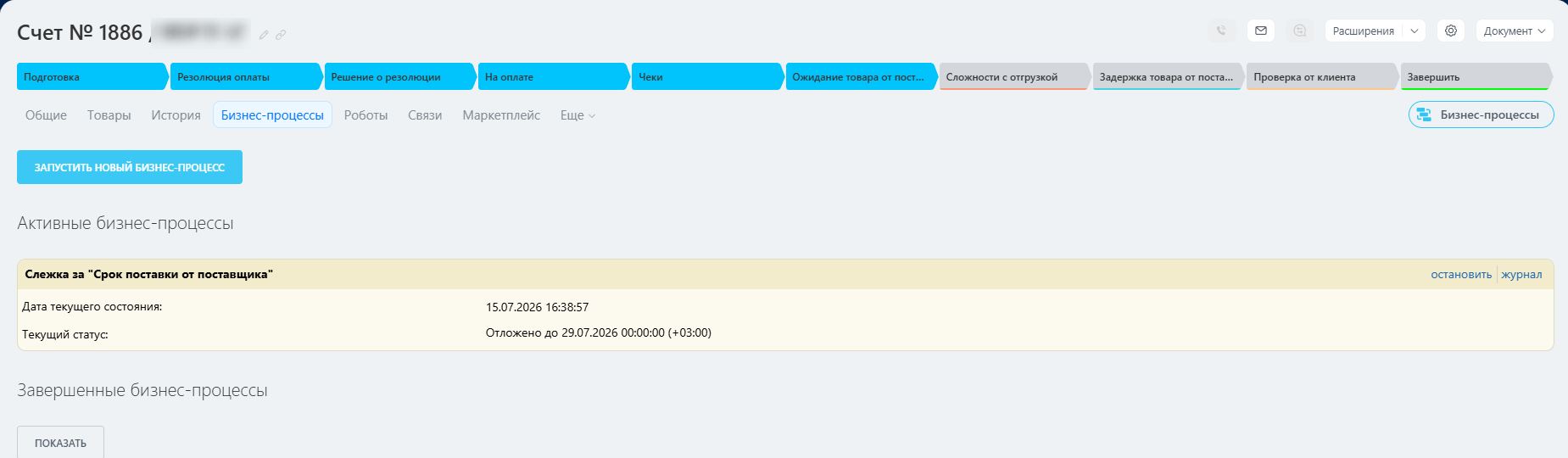The width and height of the screenshot is (1568, 458).
Task: Open the журнал link
Action: click(1521, 274)
